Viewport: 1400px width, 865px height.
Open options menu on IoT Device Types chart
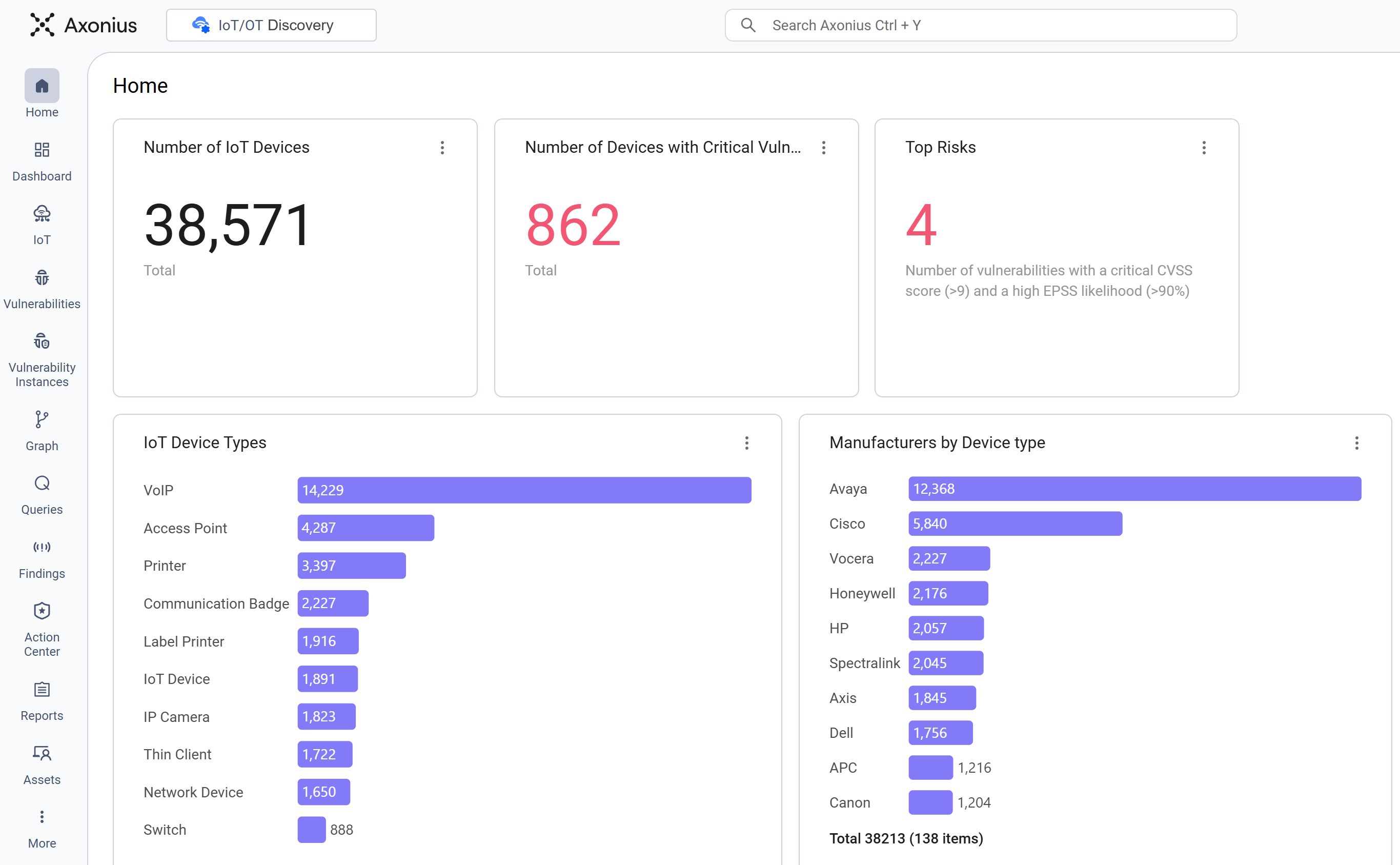746,443
